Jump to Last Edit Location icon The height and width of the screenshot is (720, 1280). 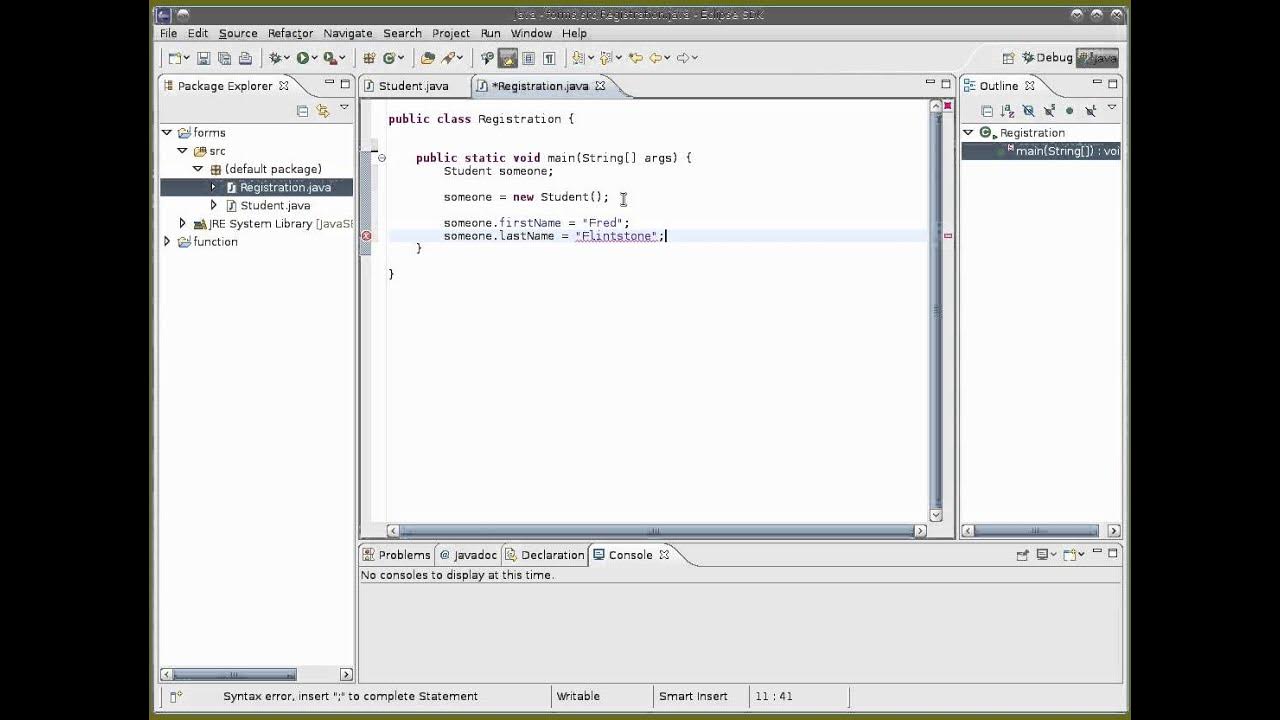pos(635,58)
